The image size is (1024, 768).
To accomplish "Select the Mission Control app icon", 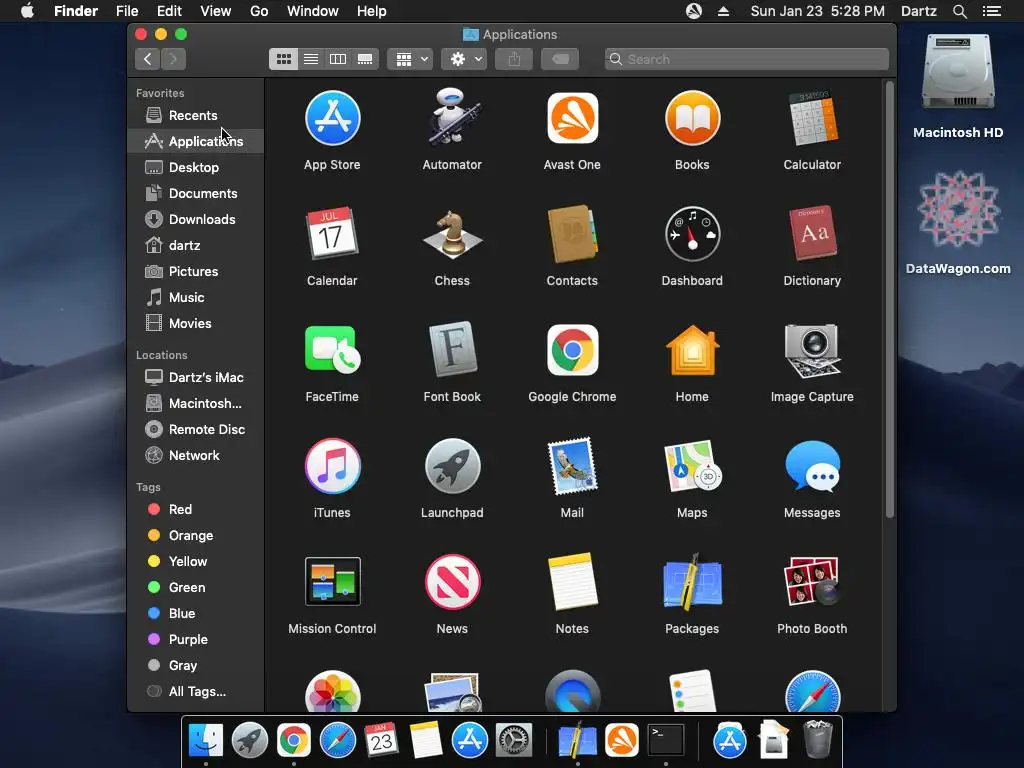I will (x=332, y=582).
